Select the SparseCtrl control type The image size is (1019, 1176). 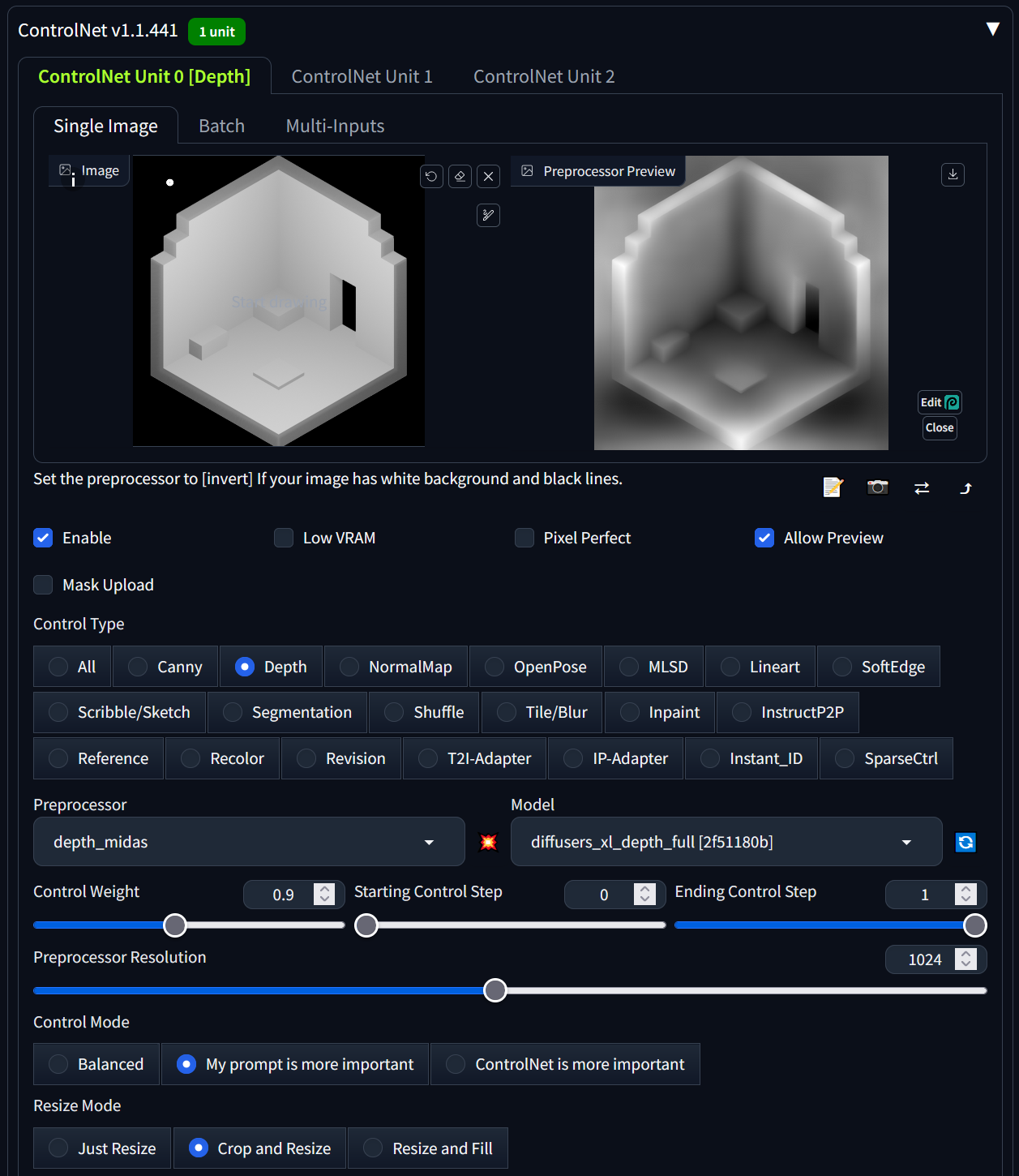(886, 758)
